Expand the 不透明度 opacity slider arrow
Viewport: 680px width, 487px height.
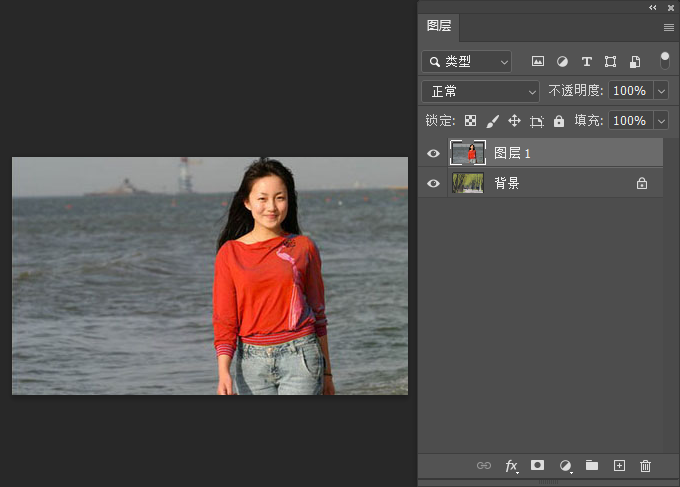click(x=661, y=91)
